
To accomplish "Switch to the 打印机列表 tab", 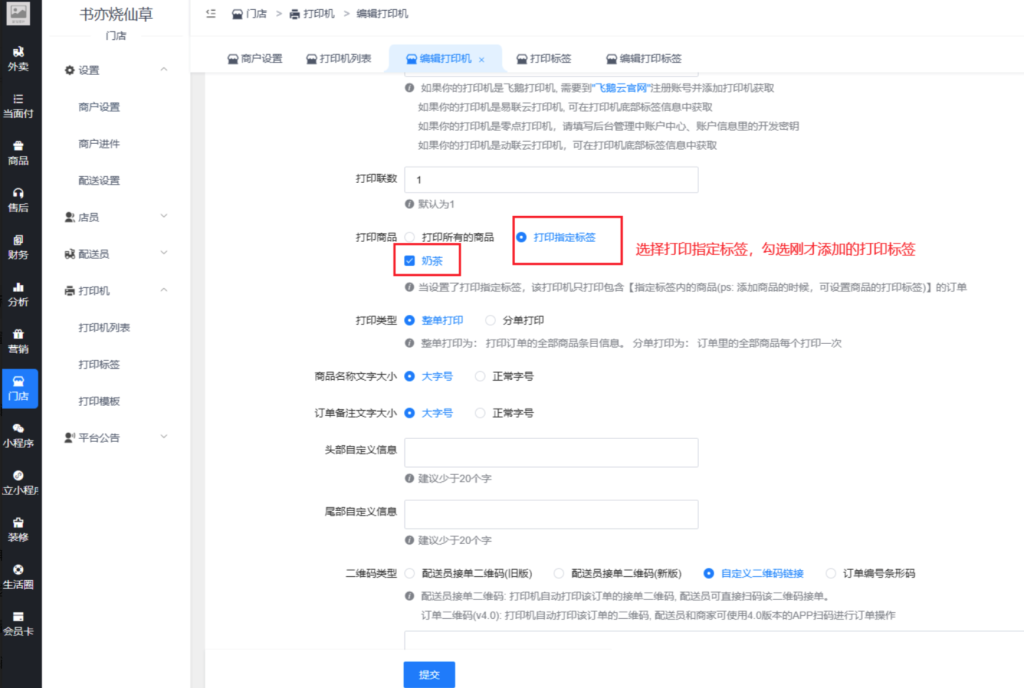I will [339, 59].
